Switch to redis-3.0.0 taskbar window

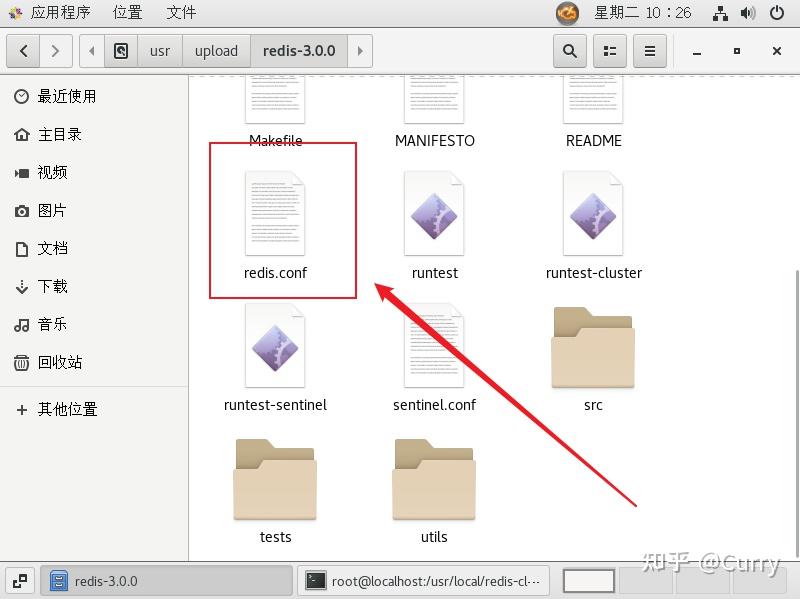pyautogui.click(x=166, y=581)
